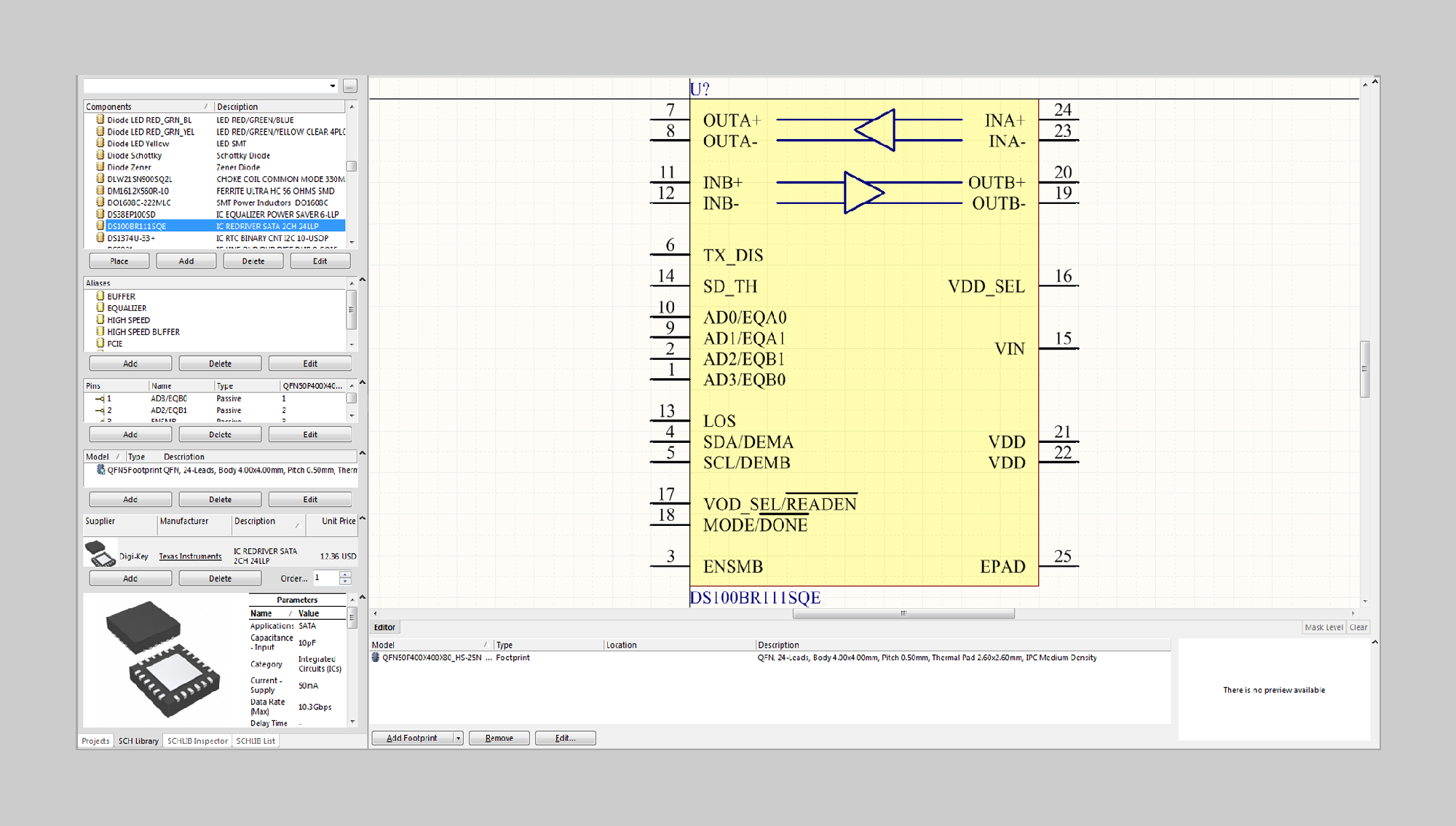Expand the Aliases panel section
Image resolution: width=1456 pixels, height=826 pixels.
point(347,282)
